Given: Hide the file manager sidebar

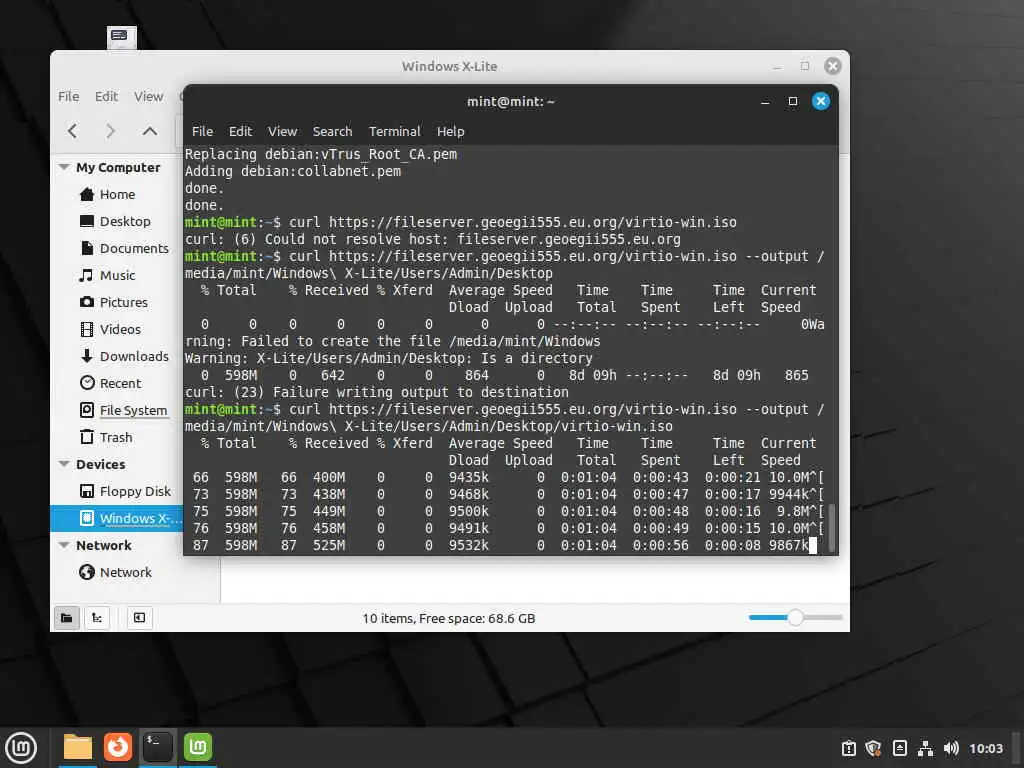Looking at the screenshot, I should pyautogui.click(x=139, y=618).
